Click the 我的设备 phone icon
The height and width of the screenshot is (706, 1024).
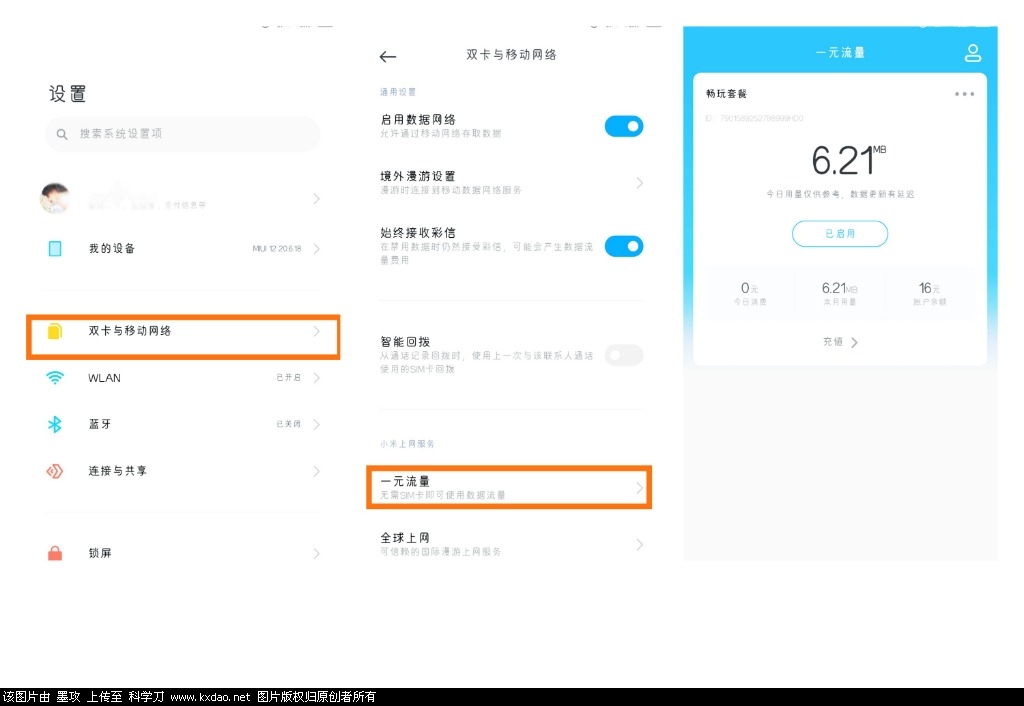[x=55, y=249]
